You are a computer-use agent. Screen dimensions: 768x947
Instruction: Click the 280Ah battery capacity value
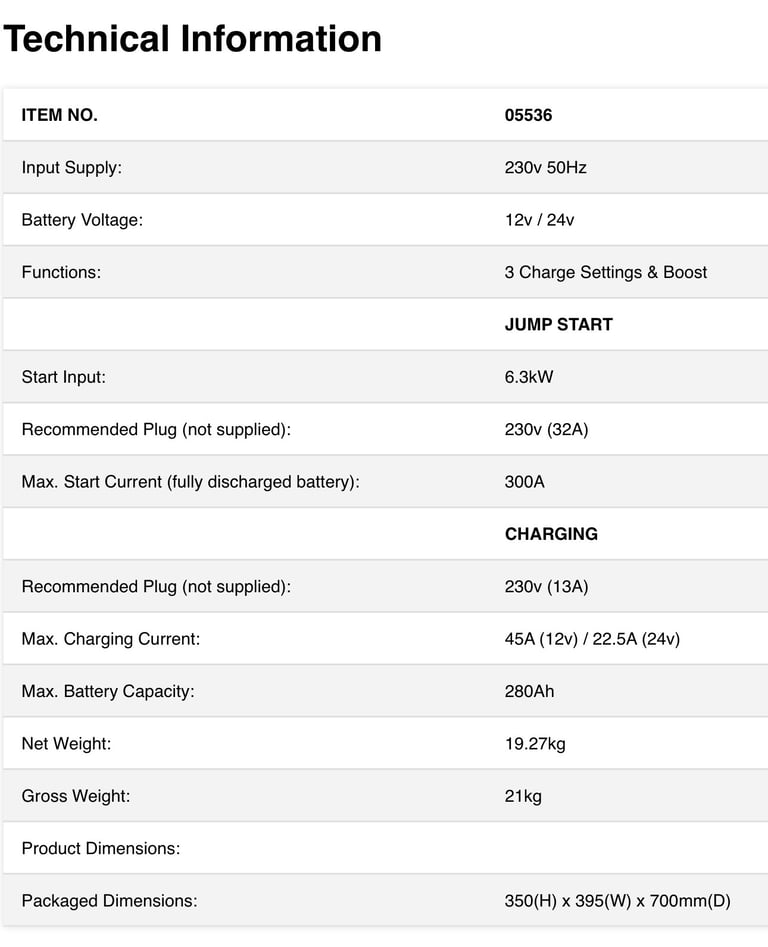click(x=530, y=691)
